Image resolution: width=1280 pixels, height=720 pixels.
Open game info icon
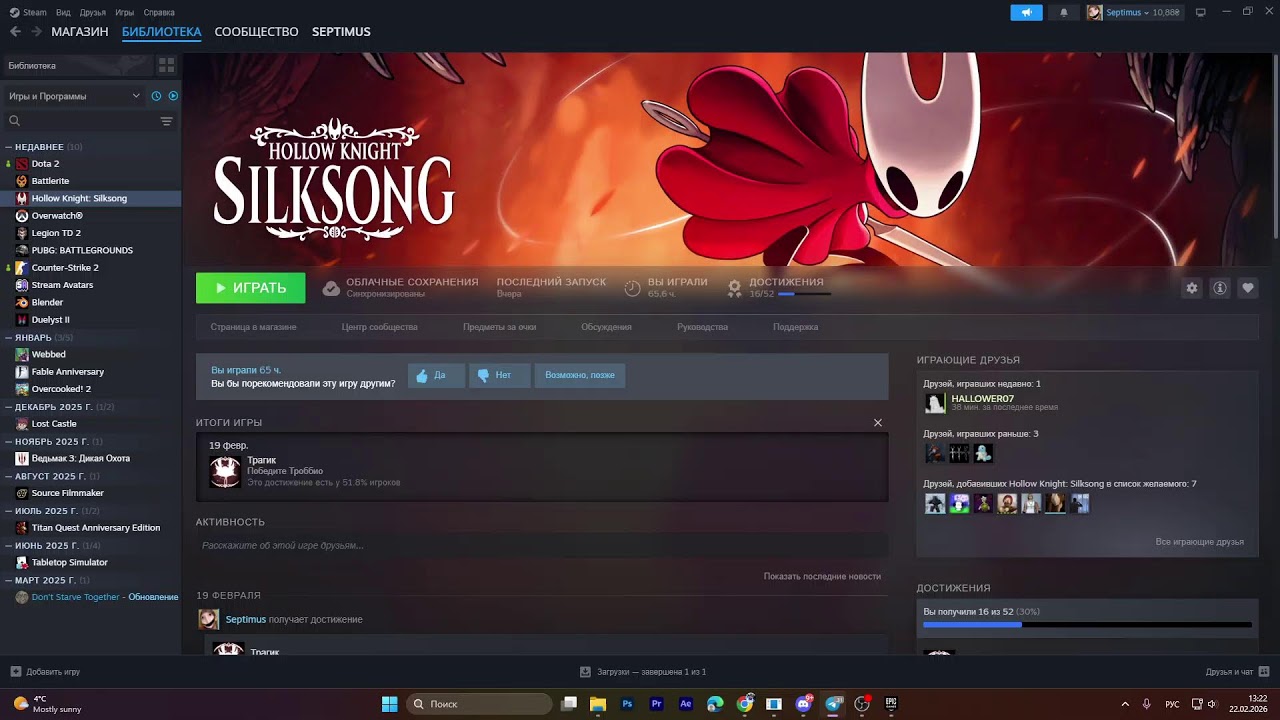tap(1220, 288)
